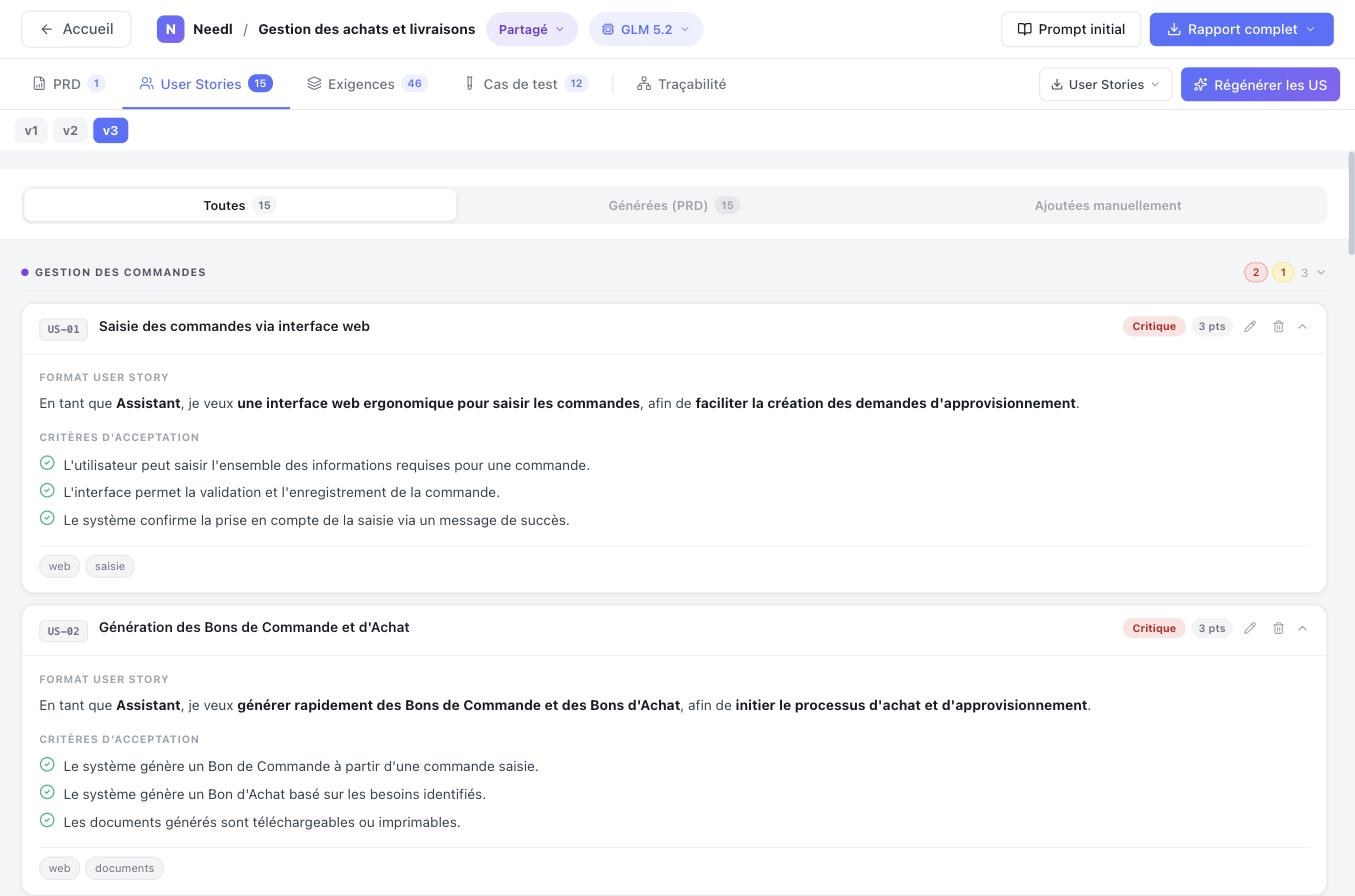Delete user story US-01 with trash icon
1355x896 pixels.
click(1278, 326)
